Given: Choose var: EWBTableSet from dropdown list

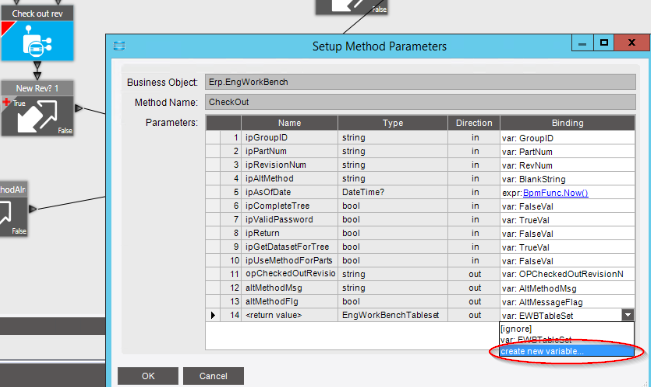Looking at the screenshot, I should pos(567,340).
